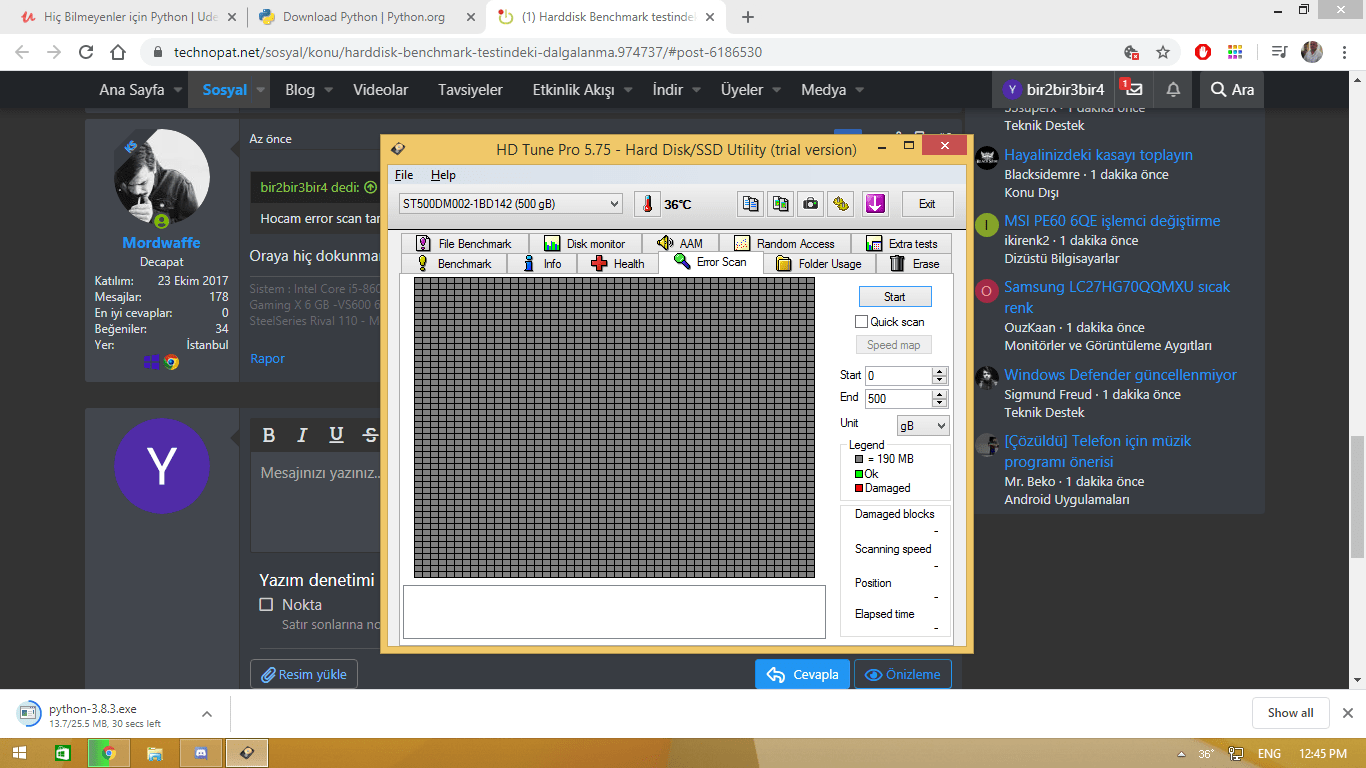1366x768 pixels.
Task: Open Discord from the Windows taskbar
Action: pos(200,753)
